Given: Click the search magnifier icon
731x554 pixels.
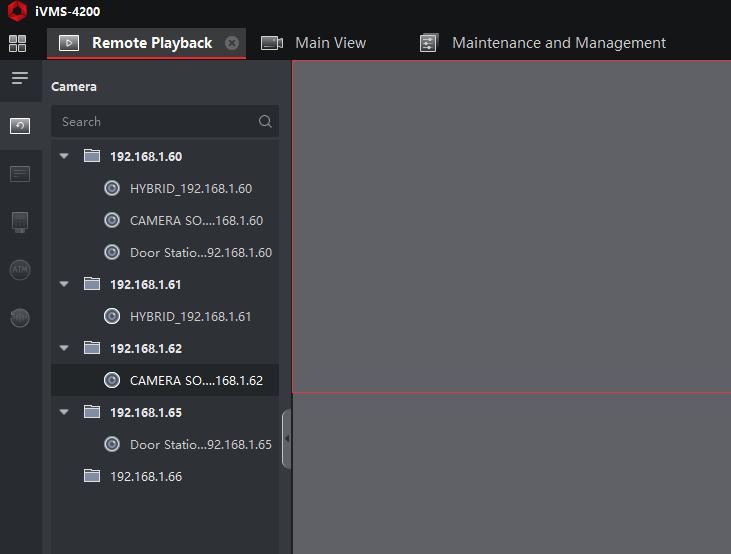Looking at the screenshot, I should [265, 122].
